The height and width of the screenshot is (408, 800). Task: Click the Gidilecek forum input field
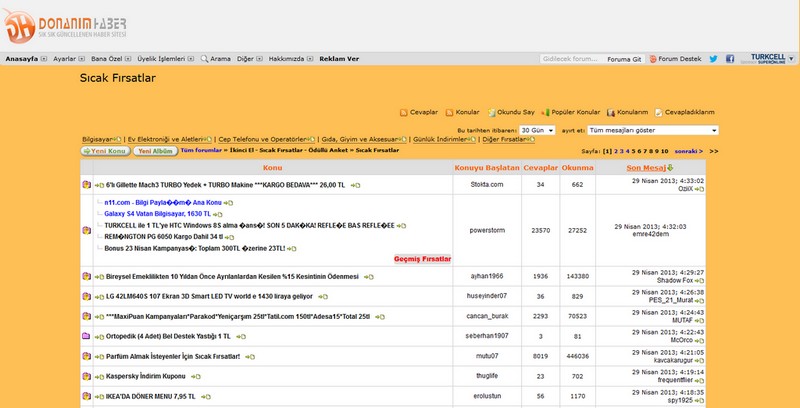coord(571,59)
